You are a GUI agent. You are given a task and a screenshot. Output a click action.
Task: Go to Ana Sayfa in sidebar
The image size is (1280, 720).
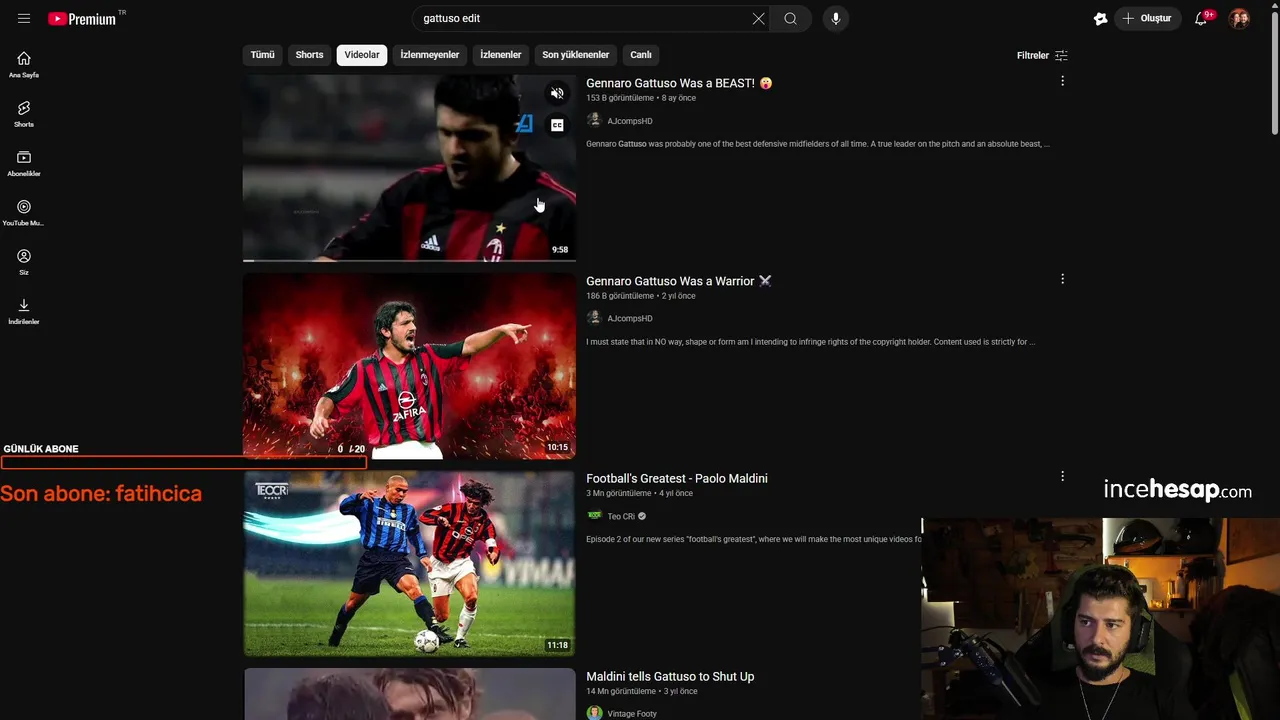coord(24,64)
